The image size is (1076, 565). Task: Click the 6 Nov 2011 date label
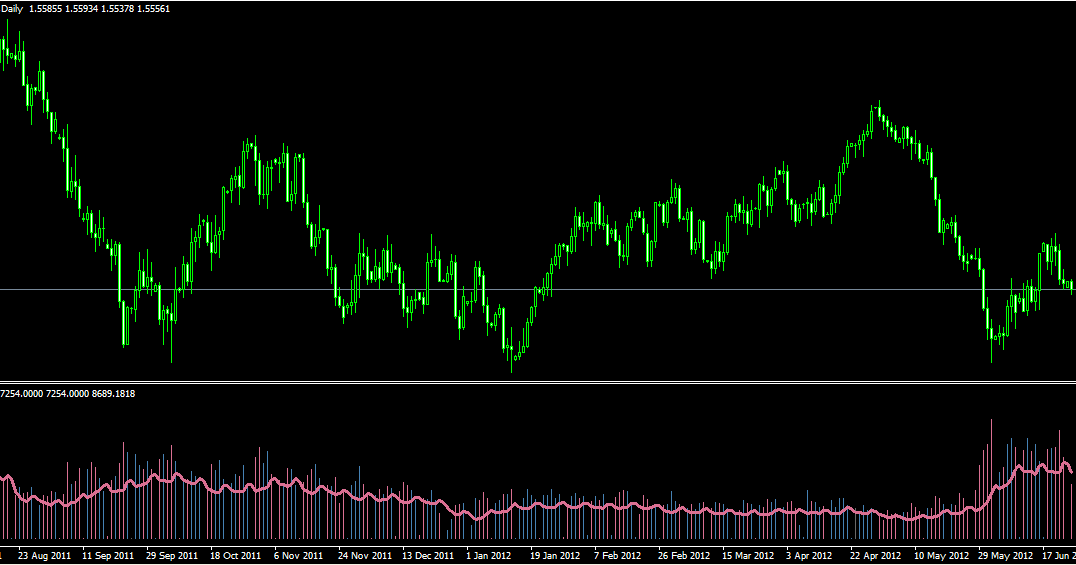[x=299, y=555]
